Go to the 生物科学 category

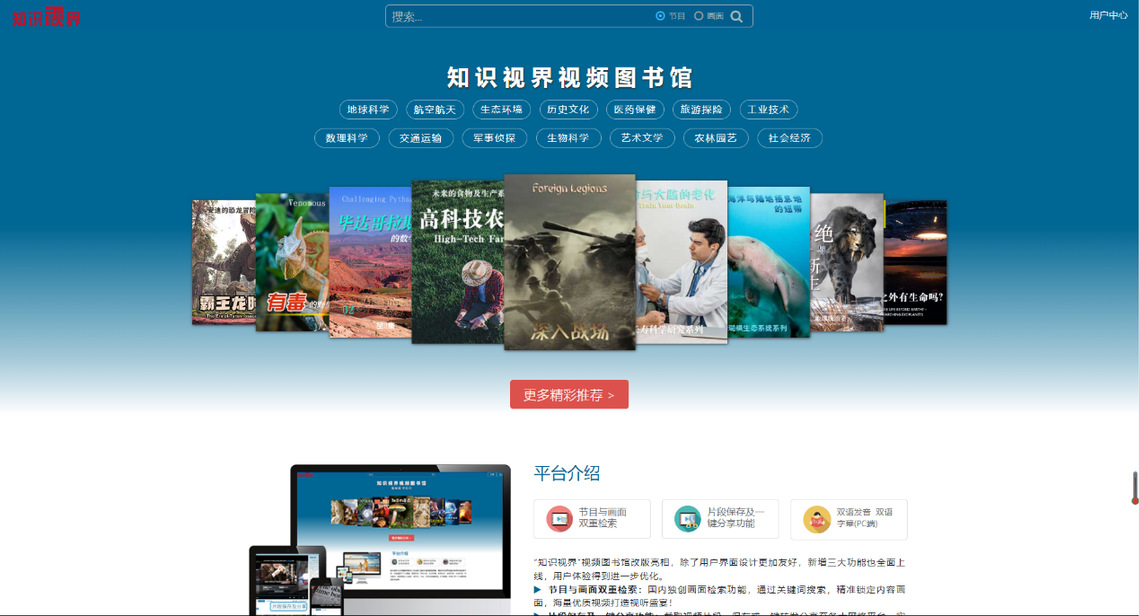click(x=568, y=138)
